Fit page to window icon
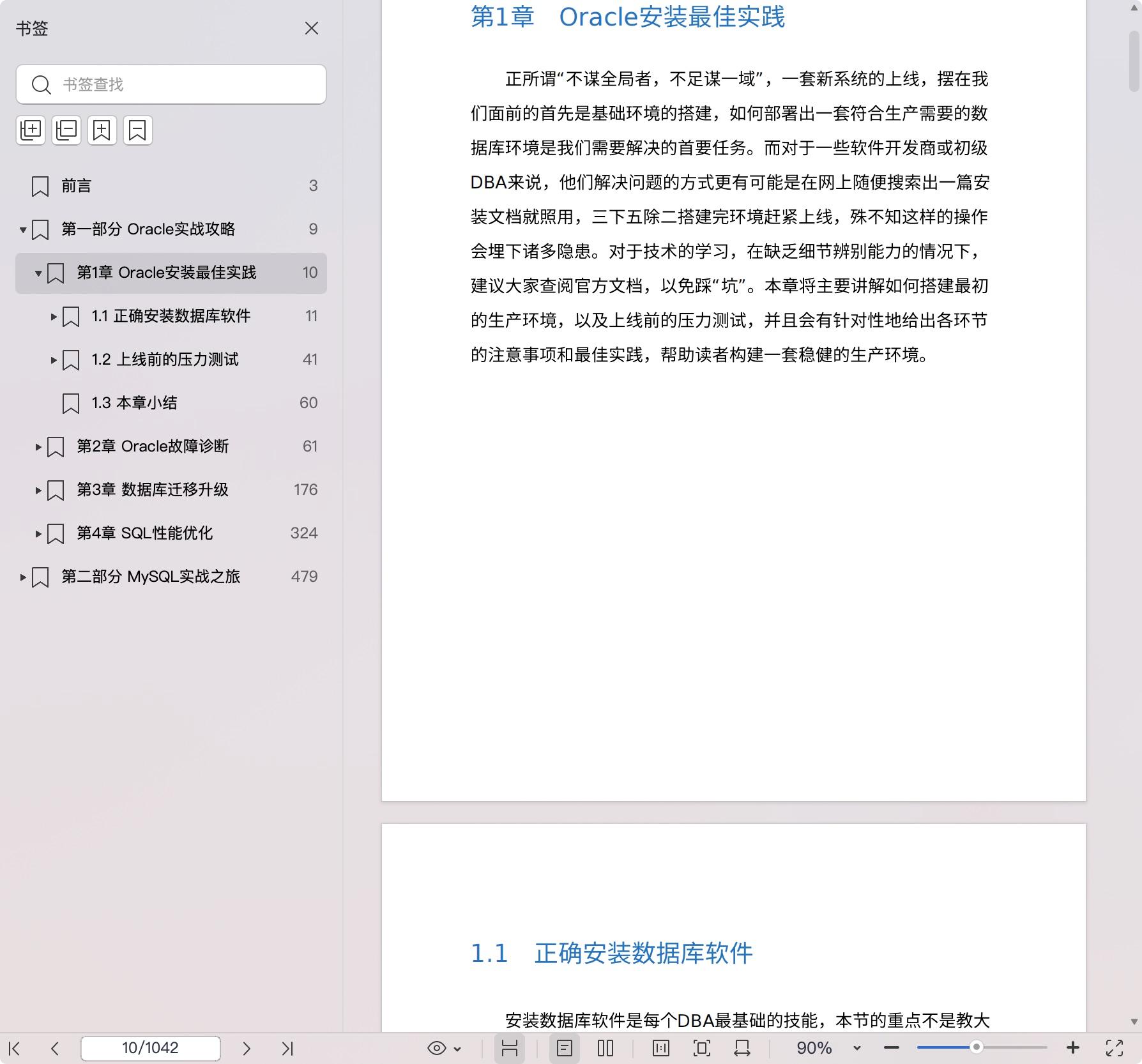Viewport: 1142px width, 1064px height. tap(702, 1048)
